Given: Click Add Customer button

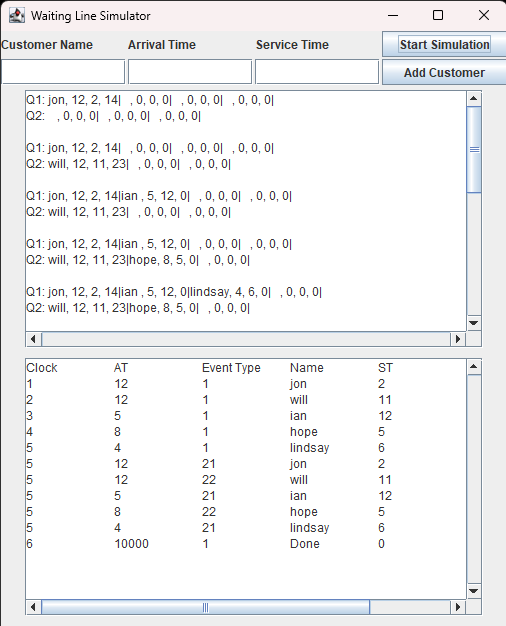Looking at the screenshot, I should pos(444,73).
